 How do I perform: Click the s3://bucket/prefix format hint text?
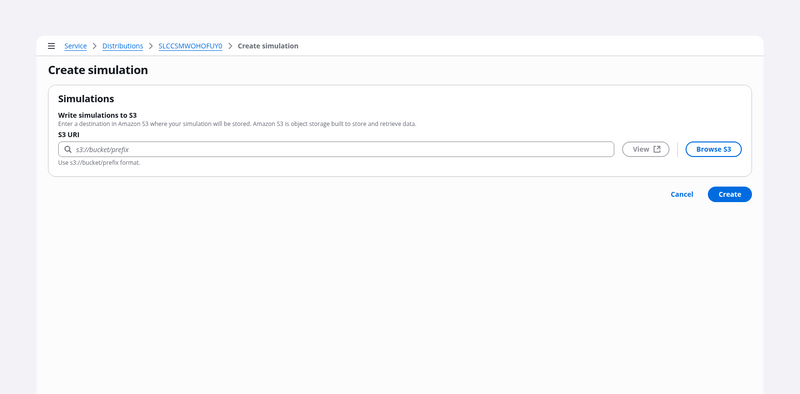pos(99,163)
